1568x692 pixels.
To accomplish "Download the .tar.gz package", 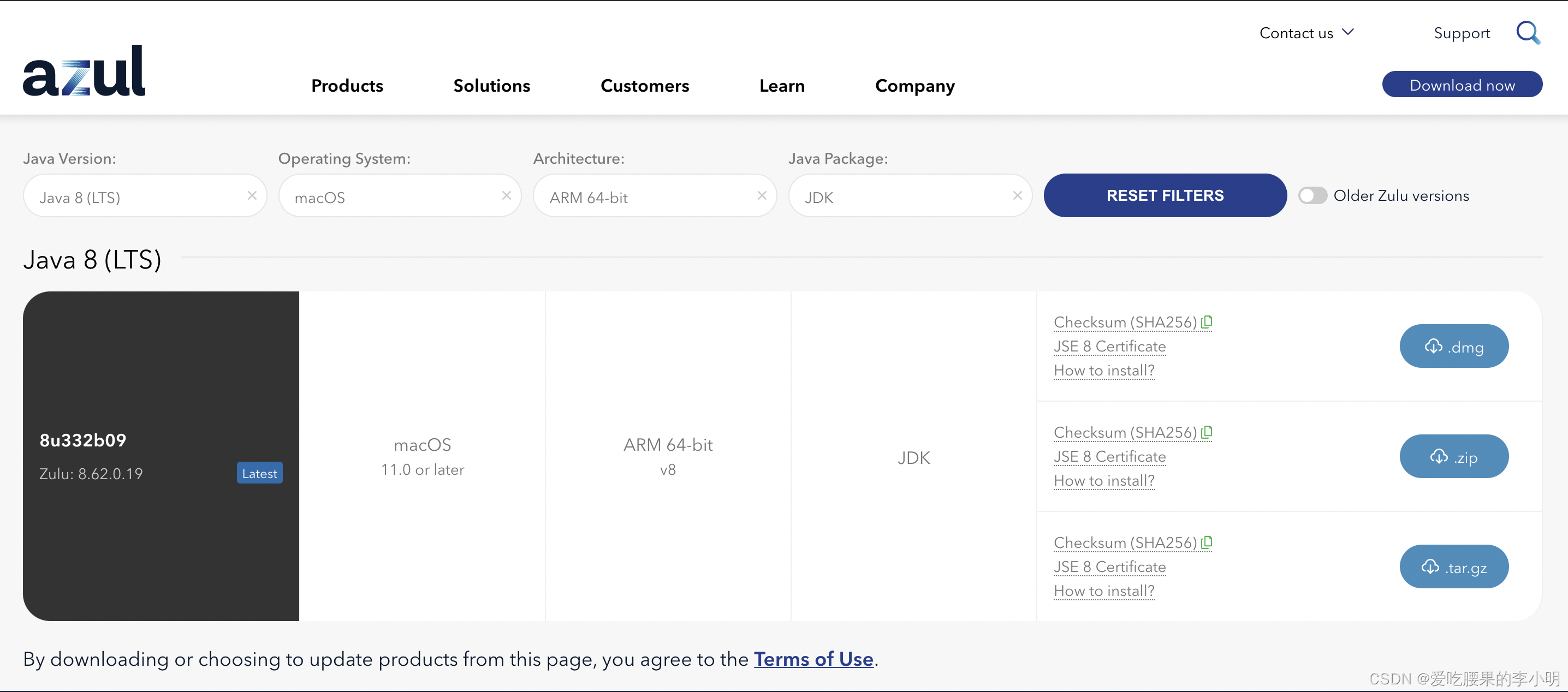I will pyautogui.click(x=1453, y=566).
